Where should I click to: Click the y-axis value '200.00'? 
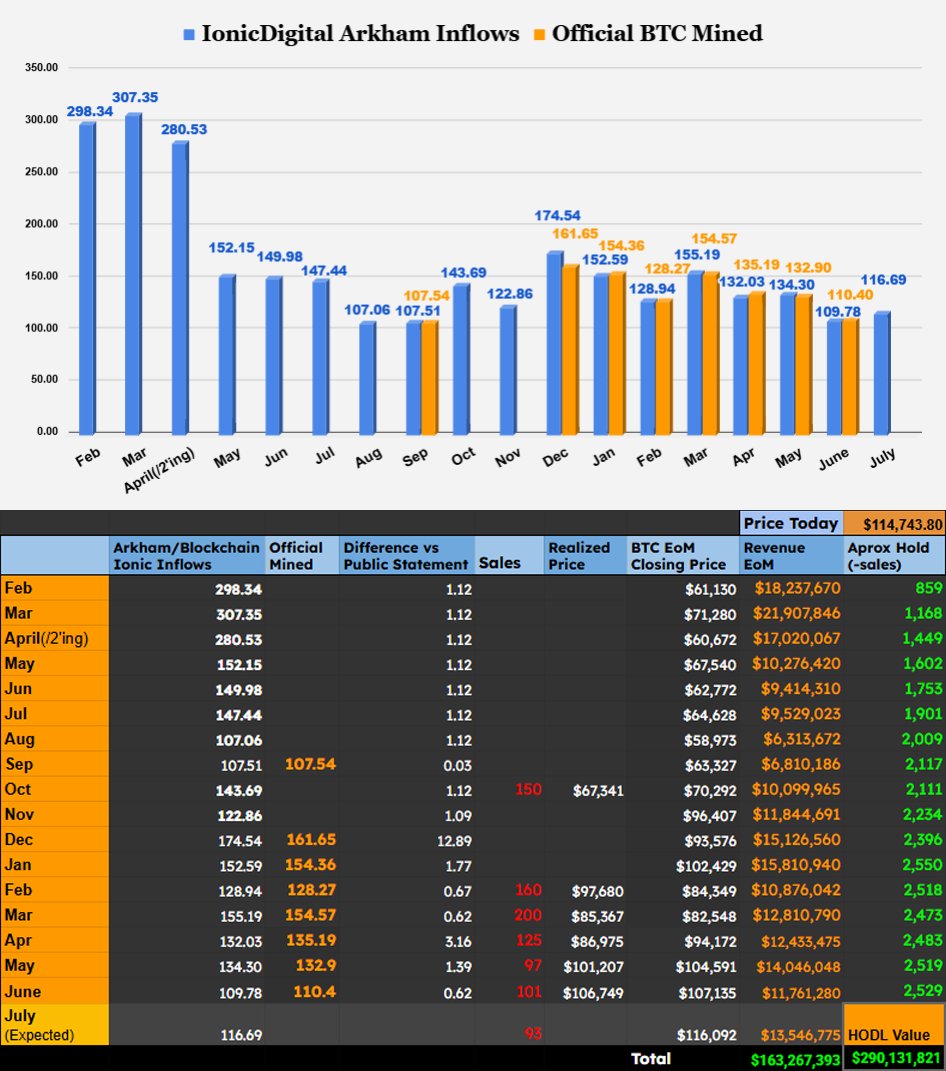tap(42, 223)
